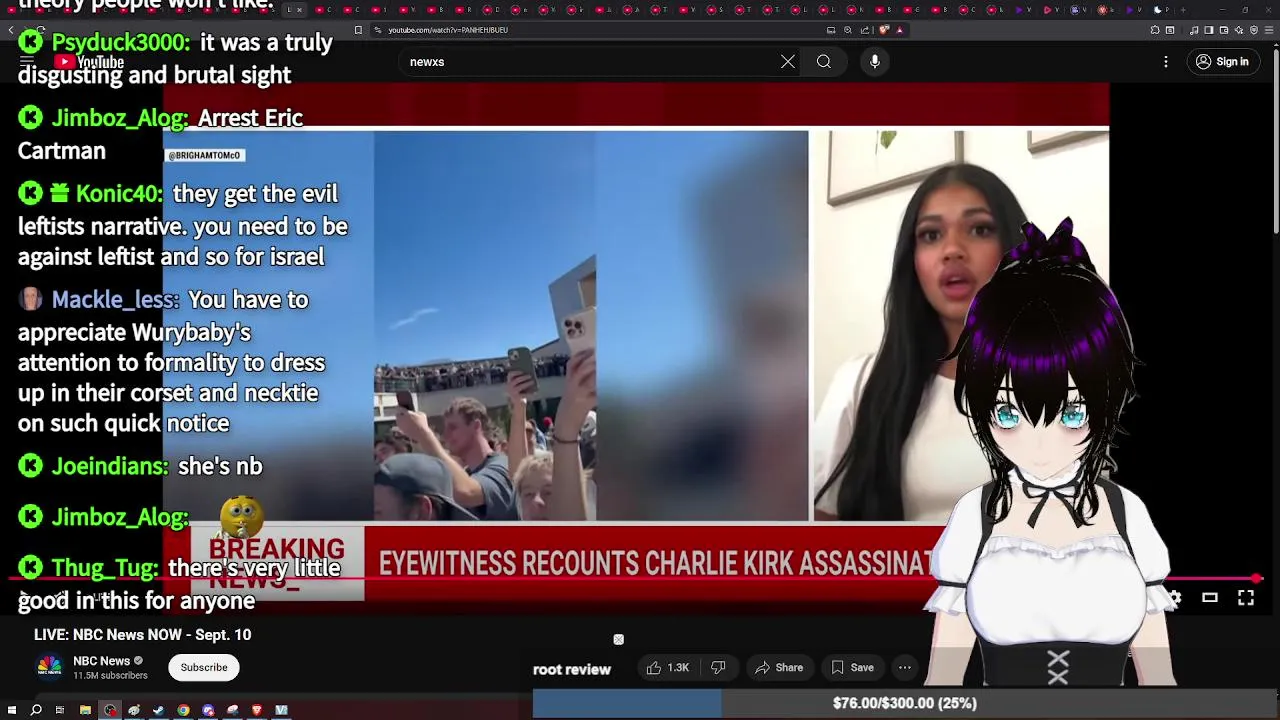
Task: Toggle fullscreen on the video player
Action: (x=1246, y=598)
